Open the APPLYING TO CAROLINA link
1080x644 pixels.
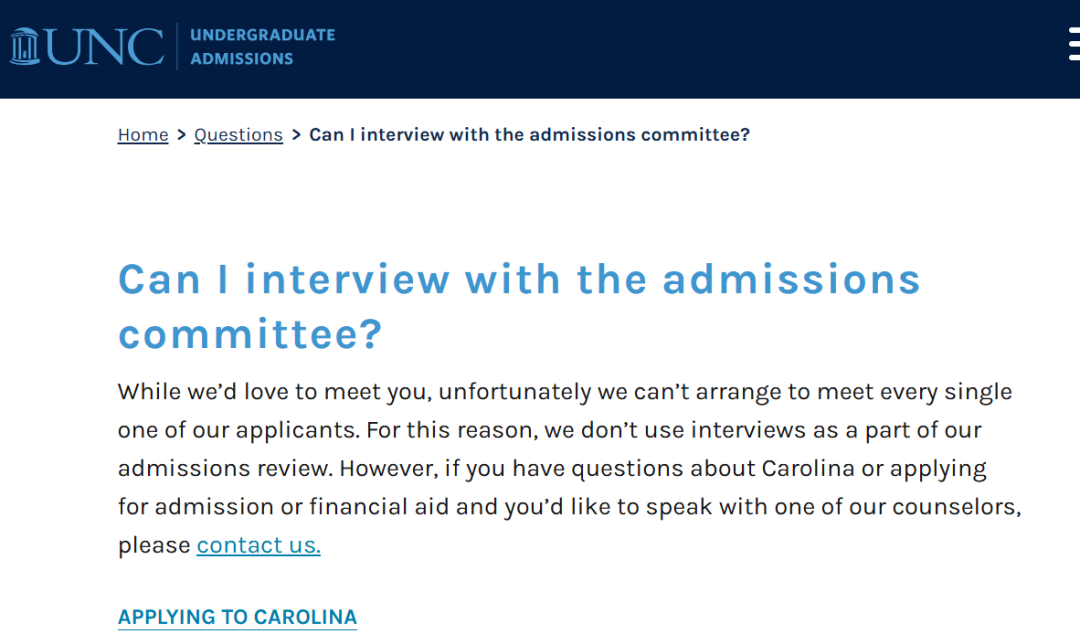(x=238, y=617)
